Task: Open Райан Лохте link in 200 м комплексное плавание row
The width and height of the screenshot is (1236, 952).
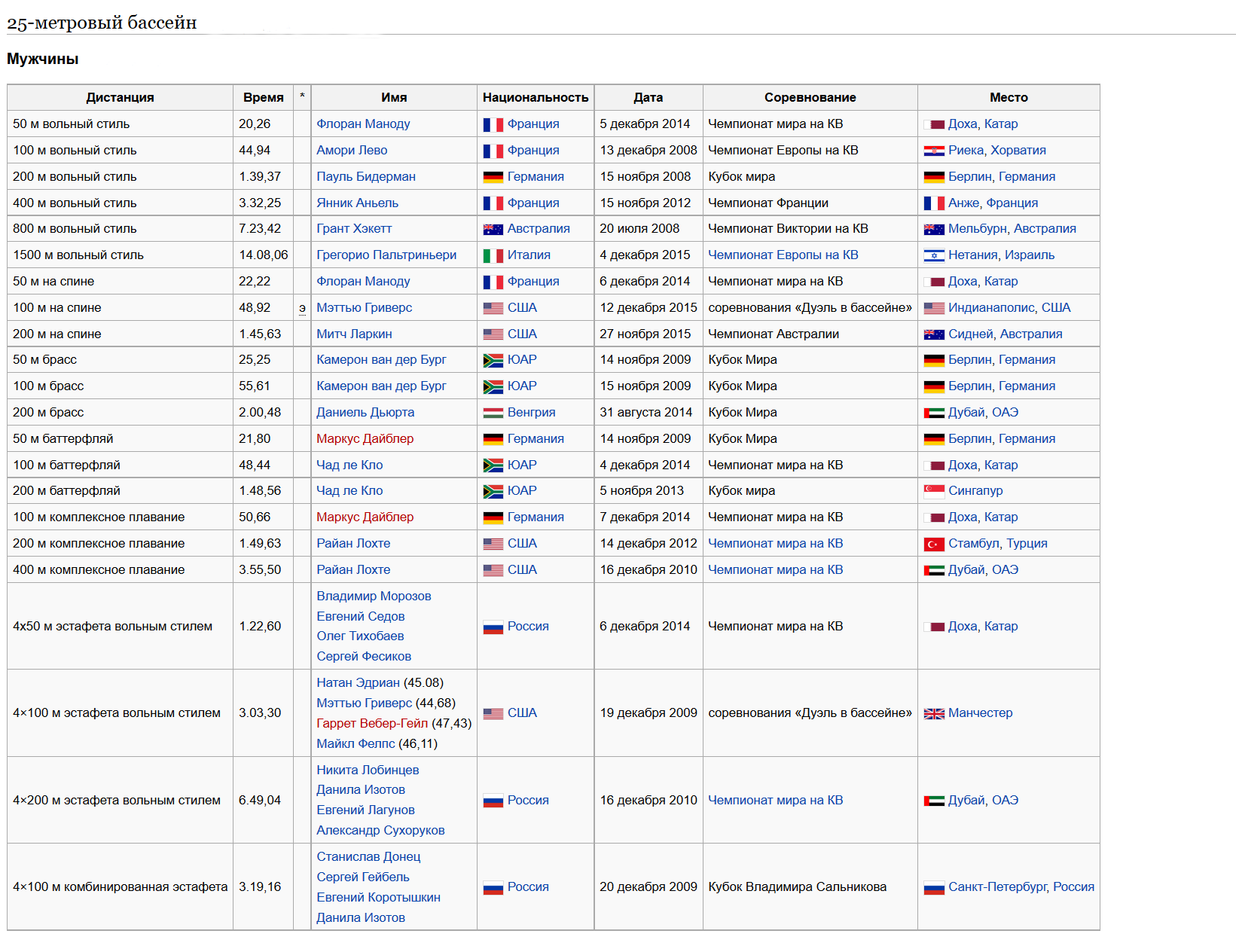Action: click(353, 544)
